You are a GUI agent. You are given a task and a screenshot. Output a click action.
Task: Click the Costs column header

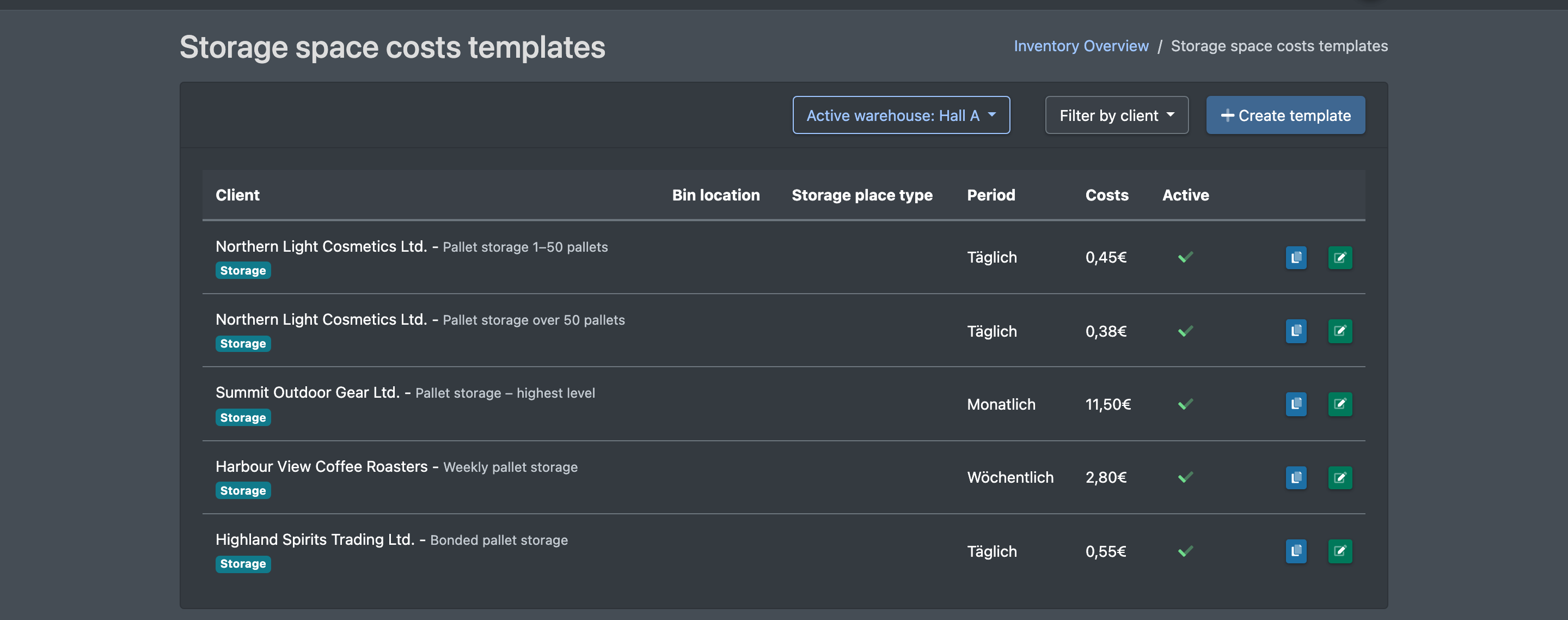click(x=1107, y=195)
